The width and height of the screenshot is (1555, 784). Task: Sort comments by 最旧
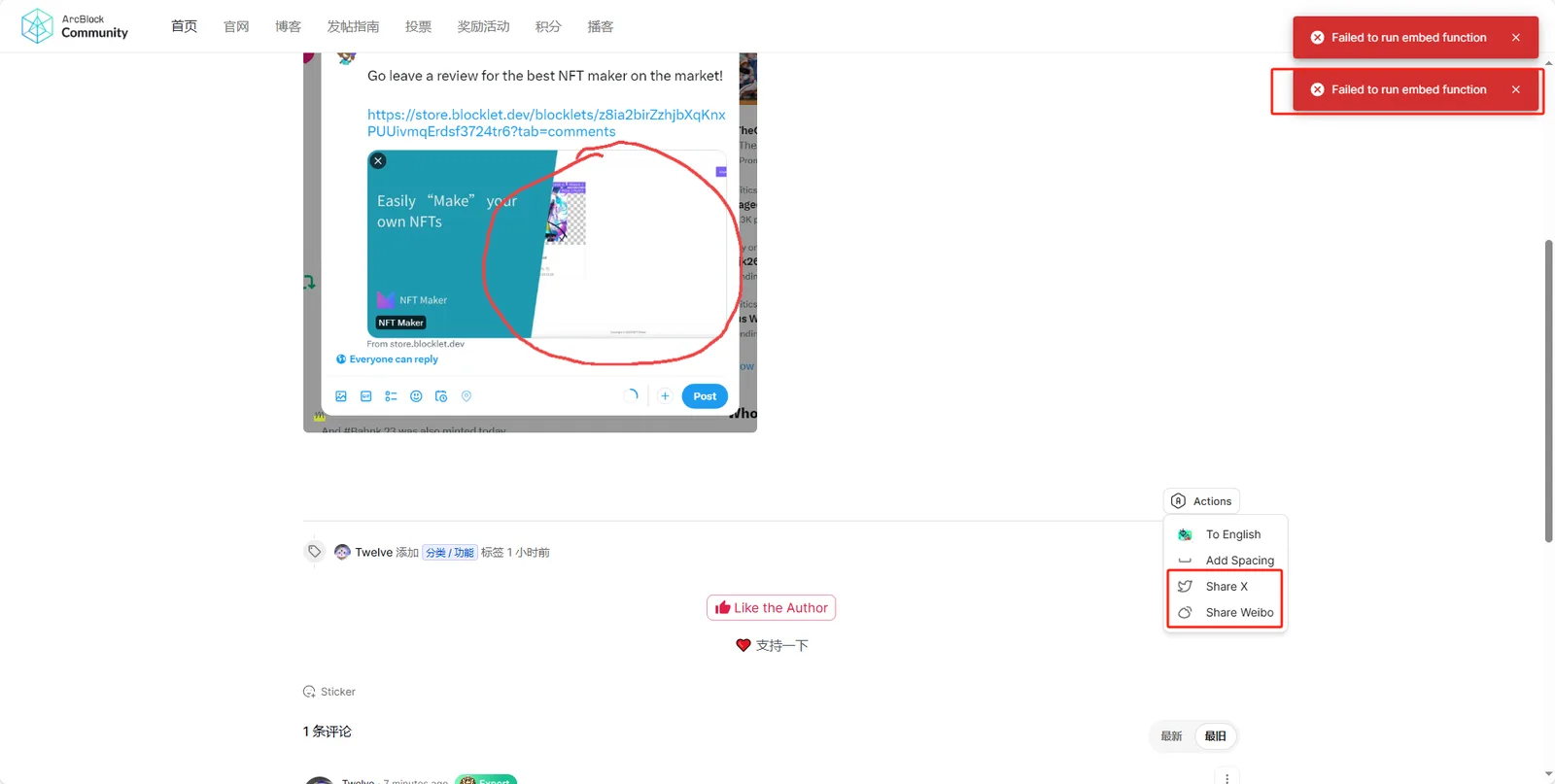pos(1215,736)
